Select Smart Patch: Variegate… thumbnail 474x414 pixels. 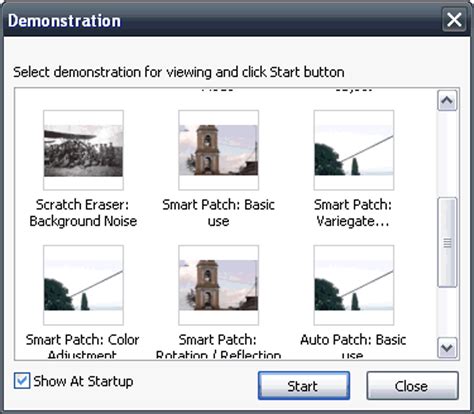pos(354,150)
